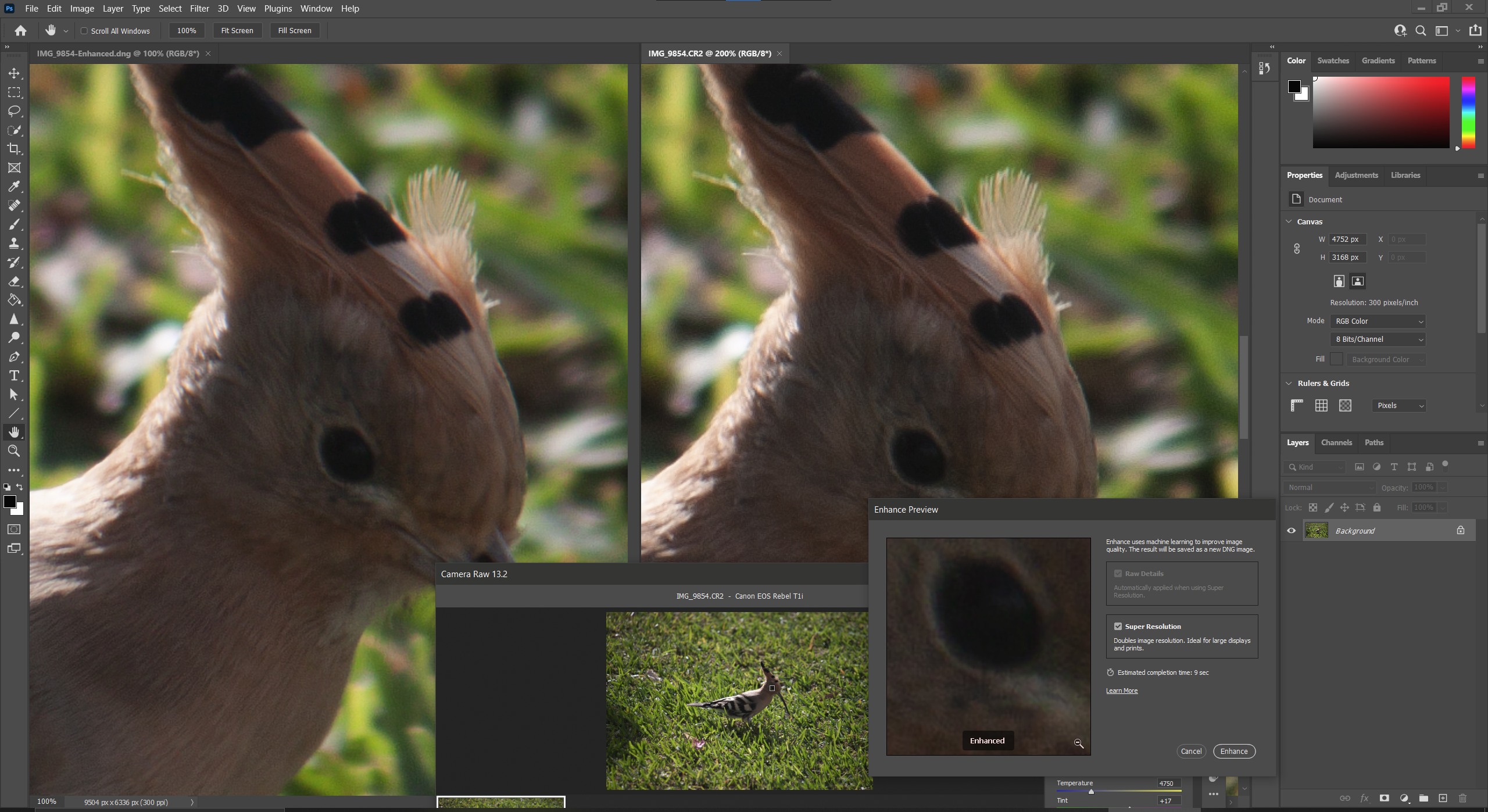Select the Move tool
This screenshot has height=812, width=1488.
pyautogui.click(x=14, y=73)
